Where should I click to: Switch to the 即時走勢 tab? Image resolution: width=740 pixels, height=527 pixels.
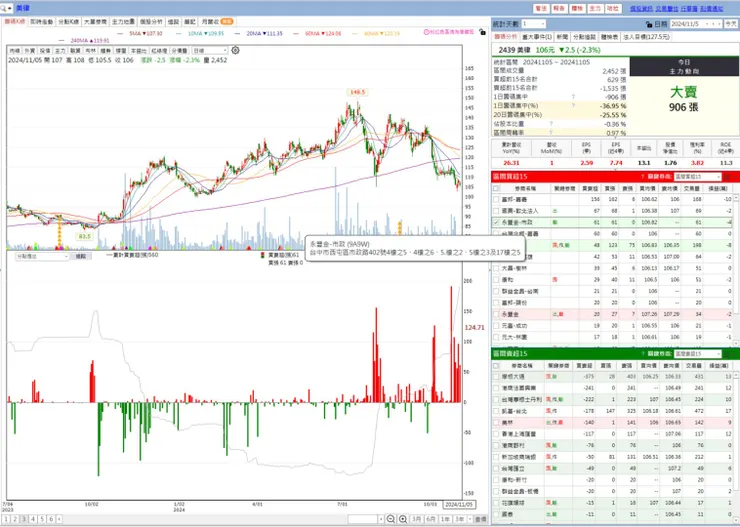click(x=42, y=22)
